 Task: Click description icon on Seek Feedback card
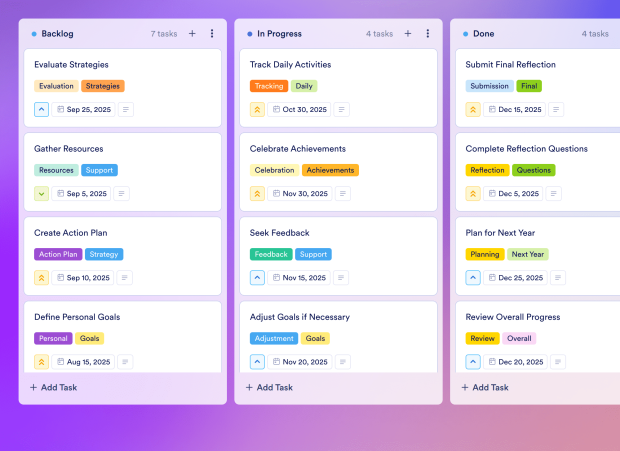(341, 277)
